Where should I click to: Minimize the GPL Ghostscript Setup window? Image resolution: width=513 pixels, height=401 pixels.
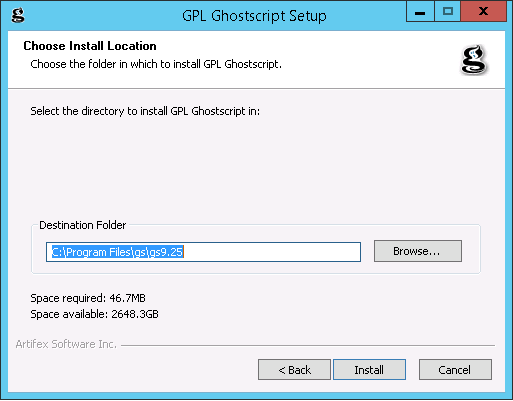420,12
